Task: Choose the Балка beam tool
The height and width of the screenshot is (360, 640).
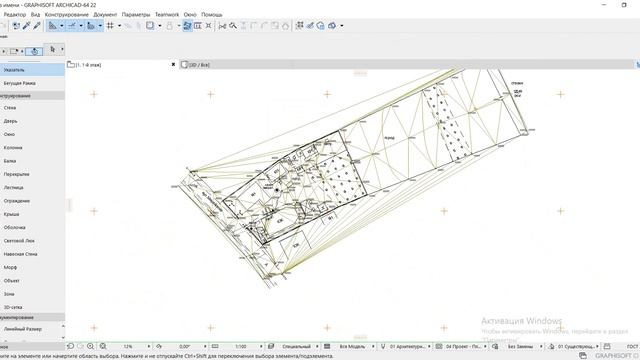Action: (x=32, y=161)
